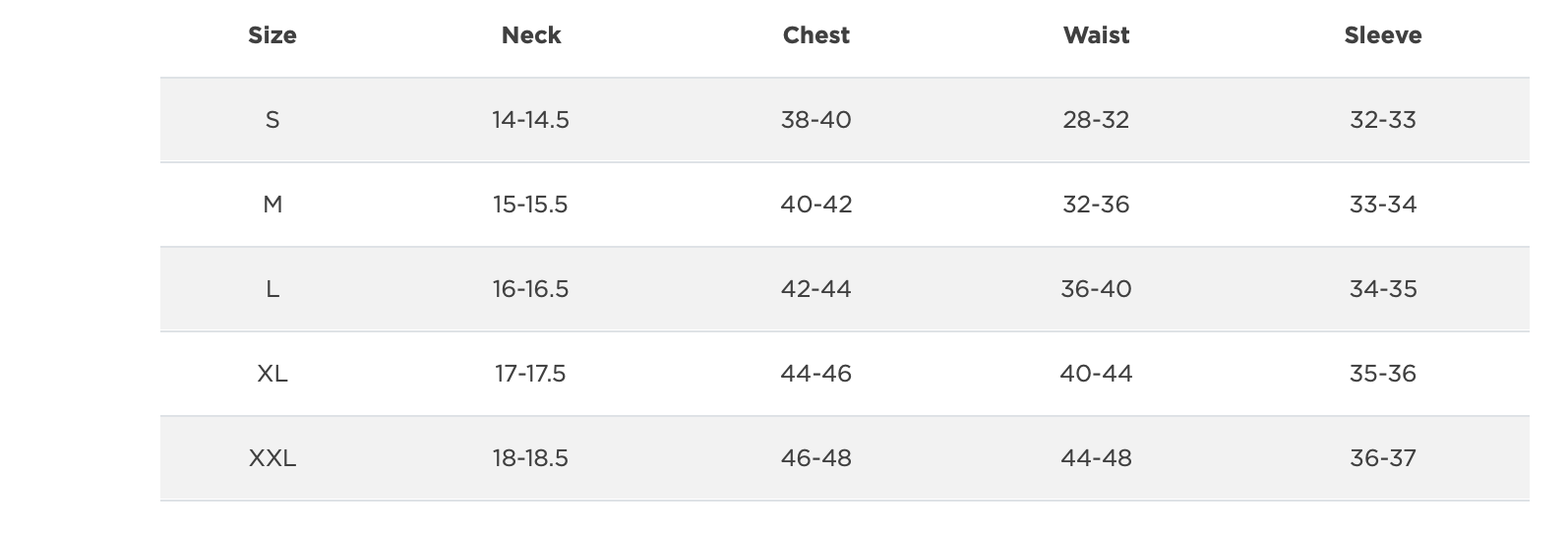Image resolution: width=1568 pixels, height=533 pixels.
Task: Click neck measurement 14-14.5
Action: [x=531, y=120]
